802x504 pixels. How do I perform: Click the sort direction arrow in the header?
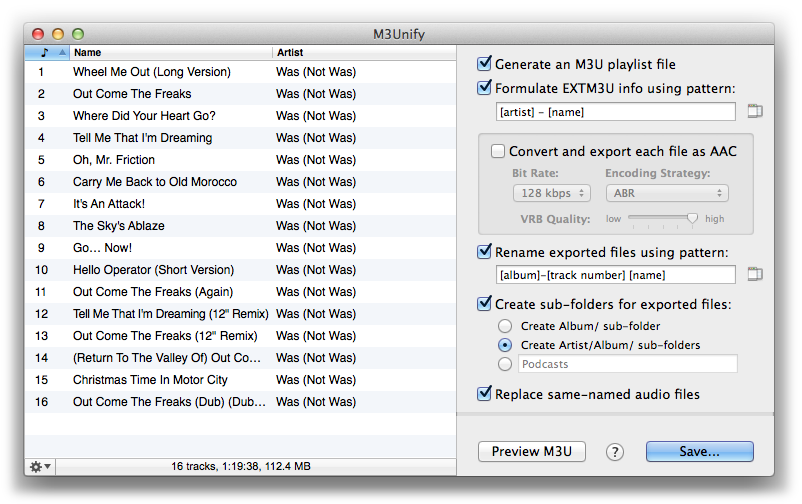(62, 52)
